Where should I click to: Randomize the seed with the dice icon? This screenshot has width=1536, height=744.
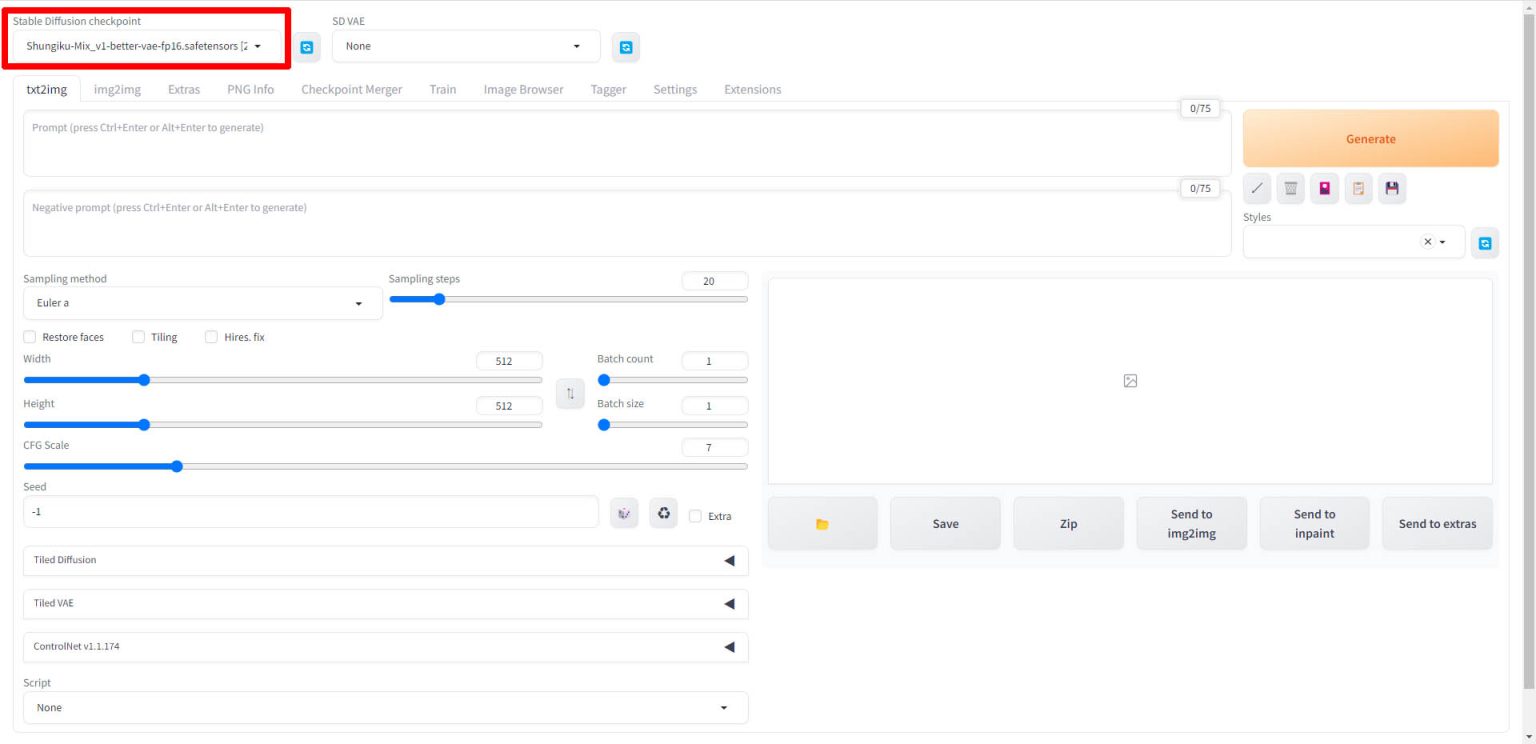[624, 511]
